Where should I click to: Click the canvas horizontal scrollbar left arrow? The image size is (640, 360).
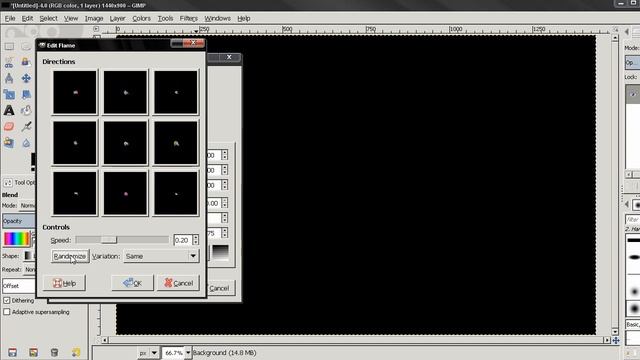[x=105, y=340]
